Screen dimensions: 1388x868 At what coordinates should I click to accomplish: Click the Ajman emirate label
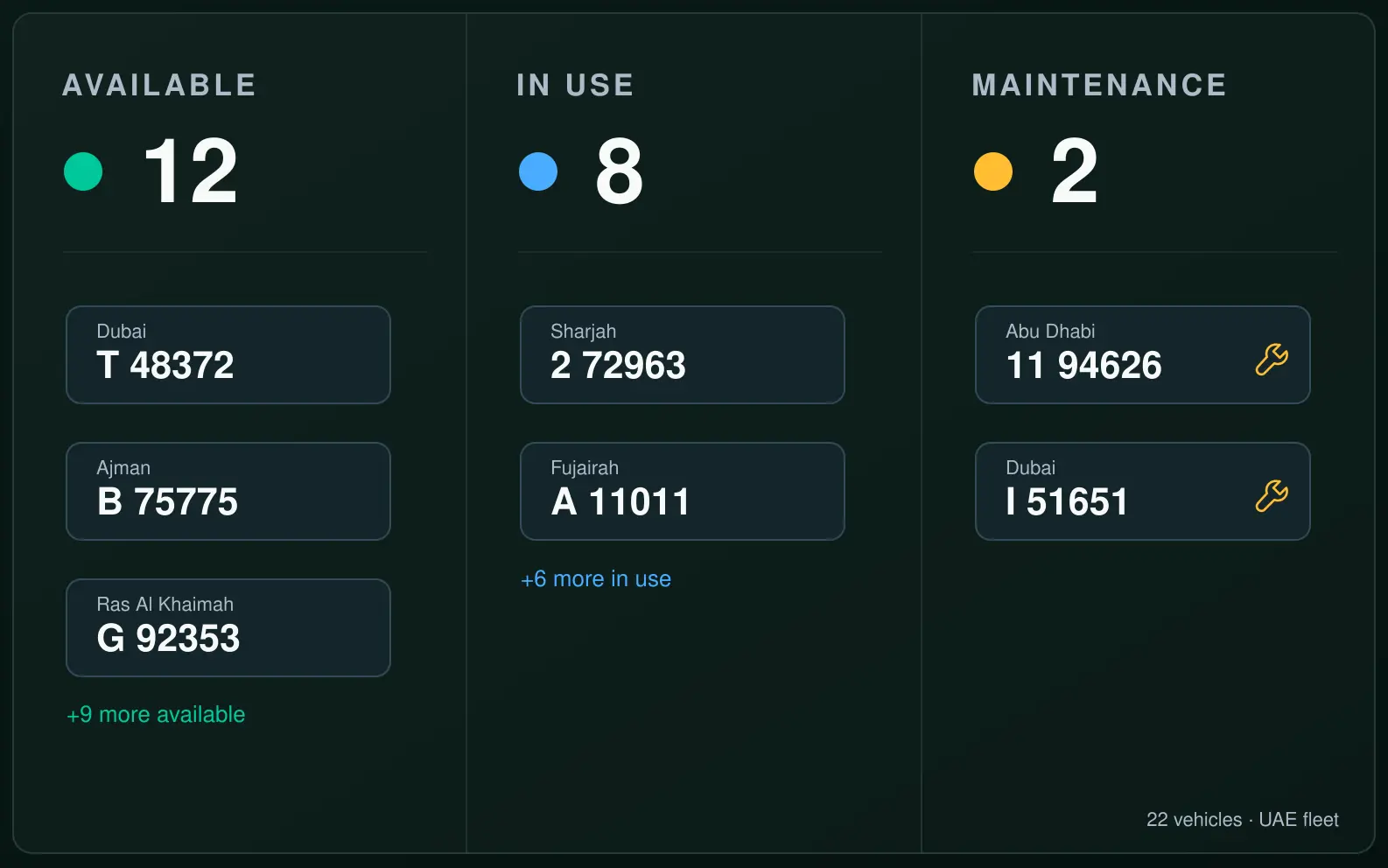123,468
